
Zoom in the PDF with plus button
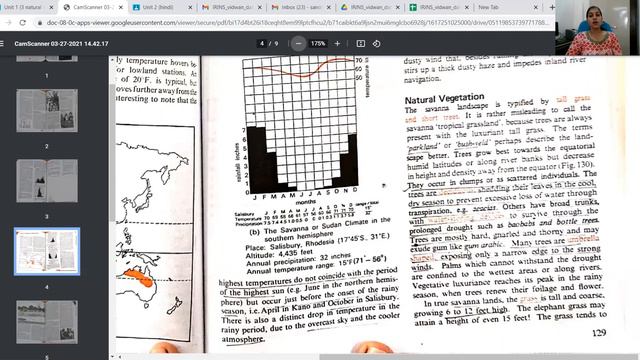(337, 44)
